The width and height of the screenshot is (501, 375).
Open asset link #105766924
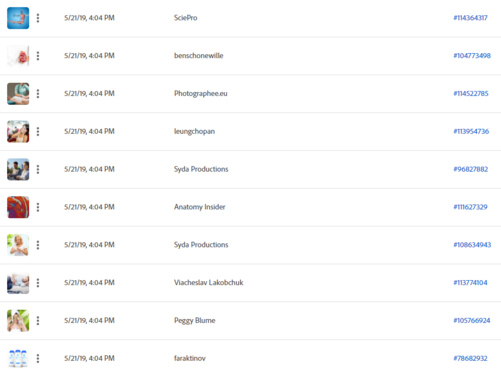pos(472,320)
